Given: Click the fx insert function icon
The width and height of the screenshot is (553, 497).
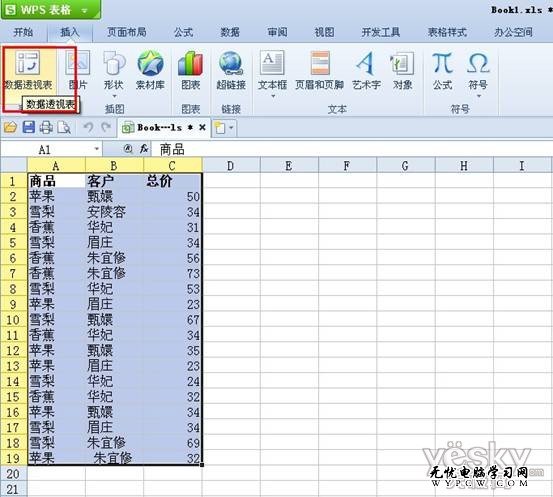Looking at the screenshot, I should click(144, 149).
